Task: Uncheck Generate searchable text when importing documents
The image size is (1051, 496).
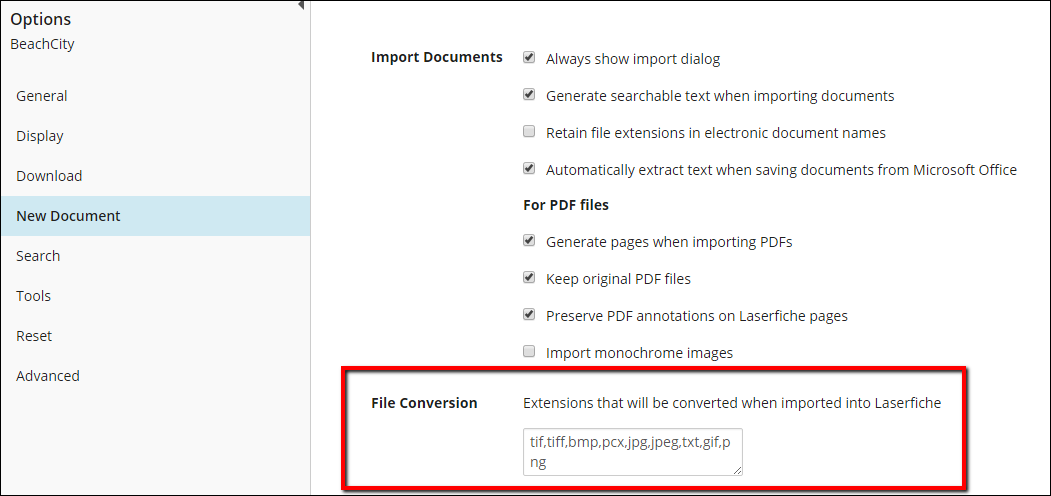Action: pyautogui.click(x=529, y=95)
